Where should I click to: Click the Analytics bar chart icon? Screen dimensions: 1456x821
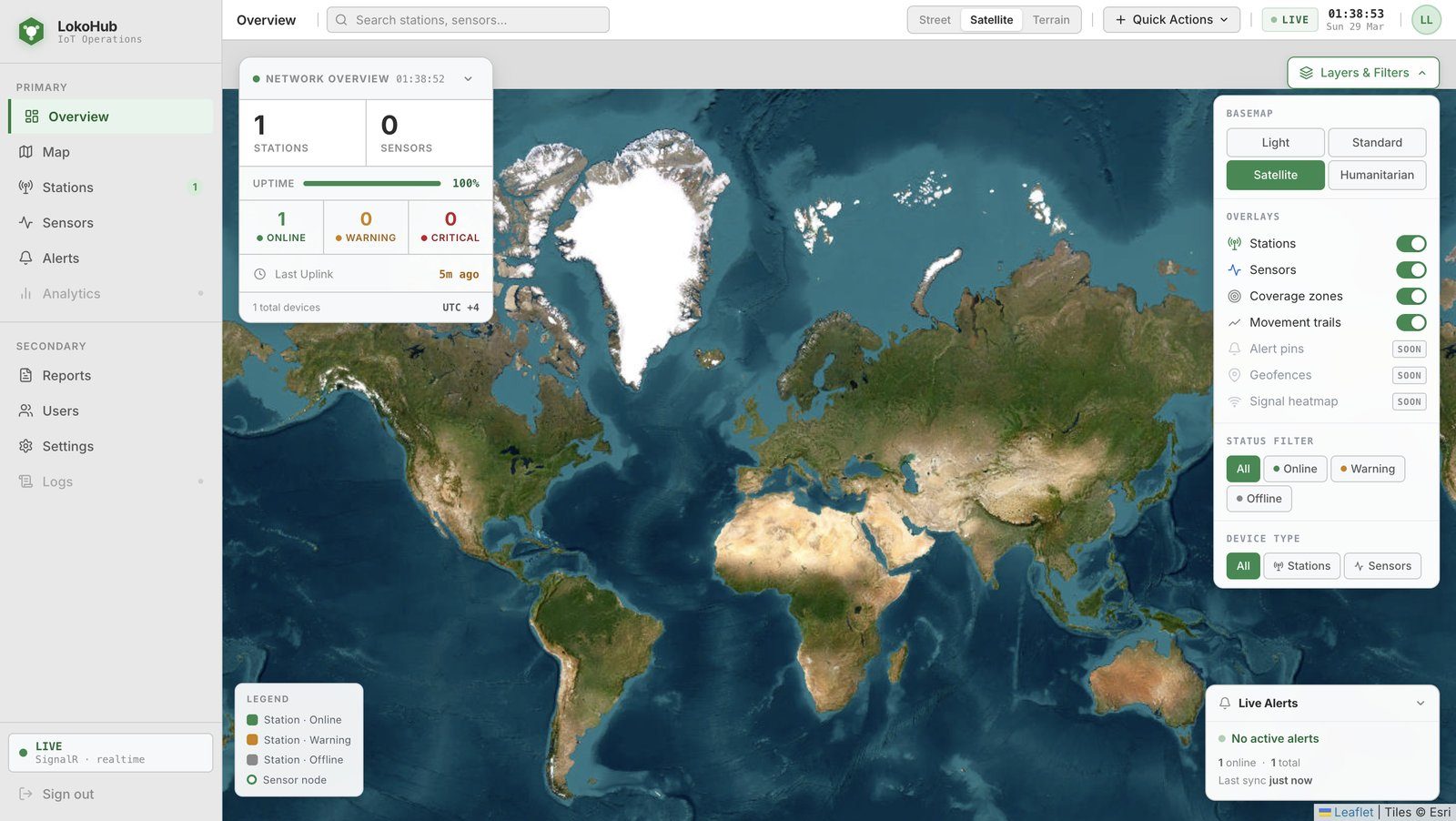coord(25,294)
